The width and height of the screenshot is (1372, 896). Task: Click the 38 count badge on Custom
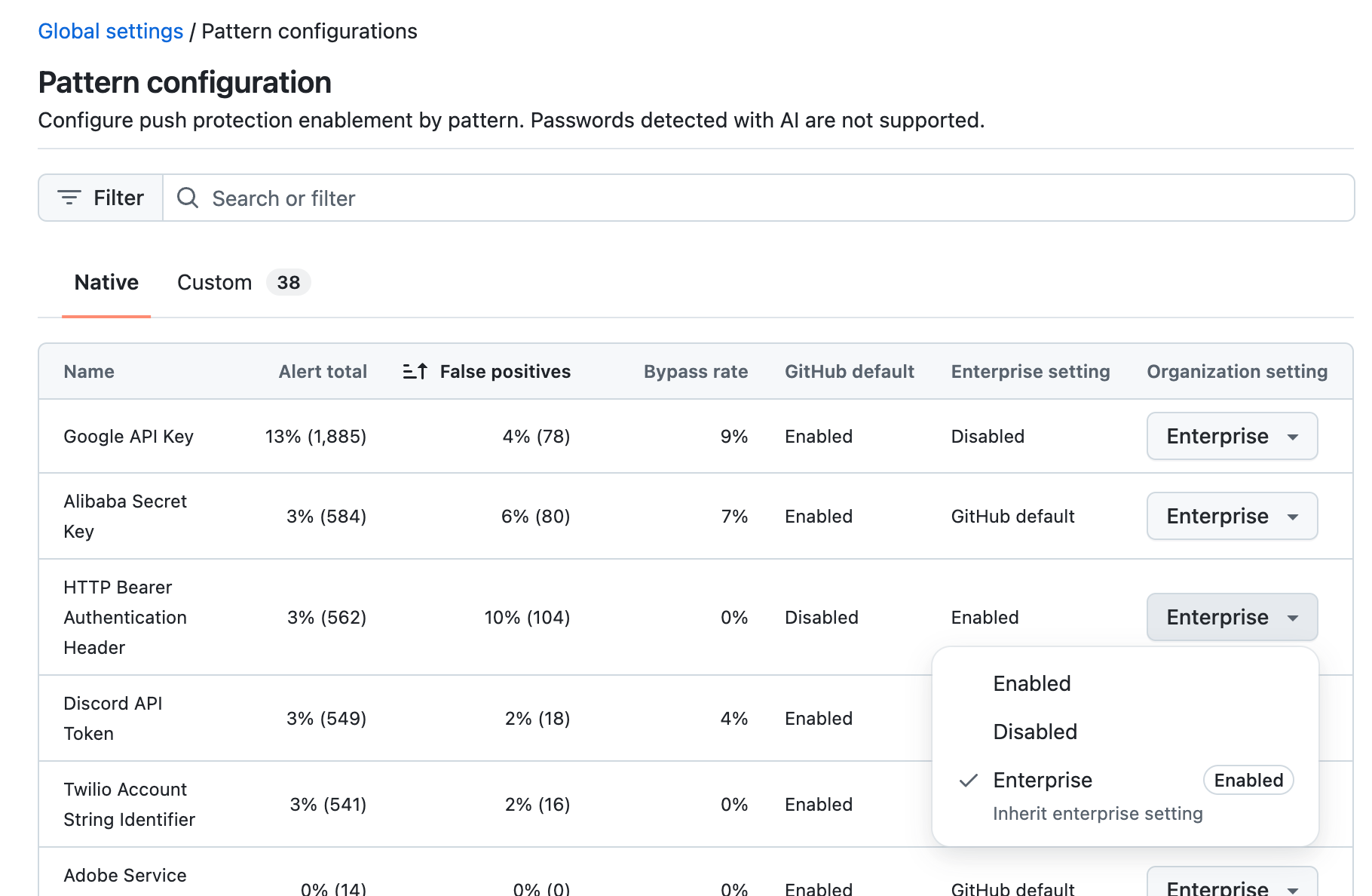(288, 282)
